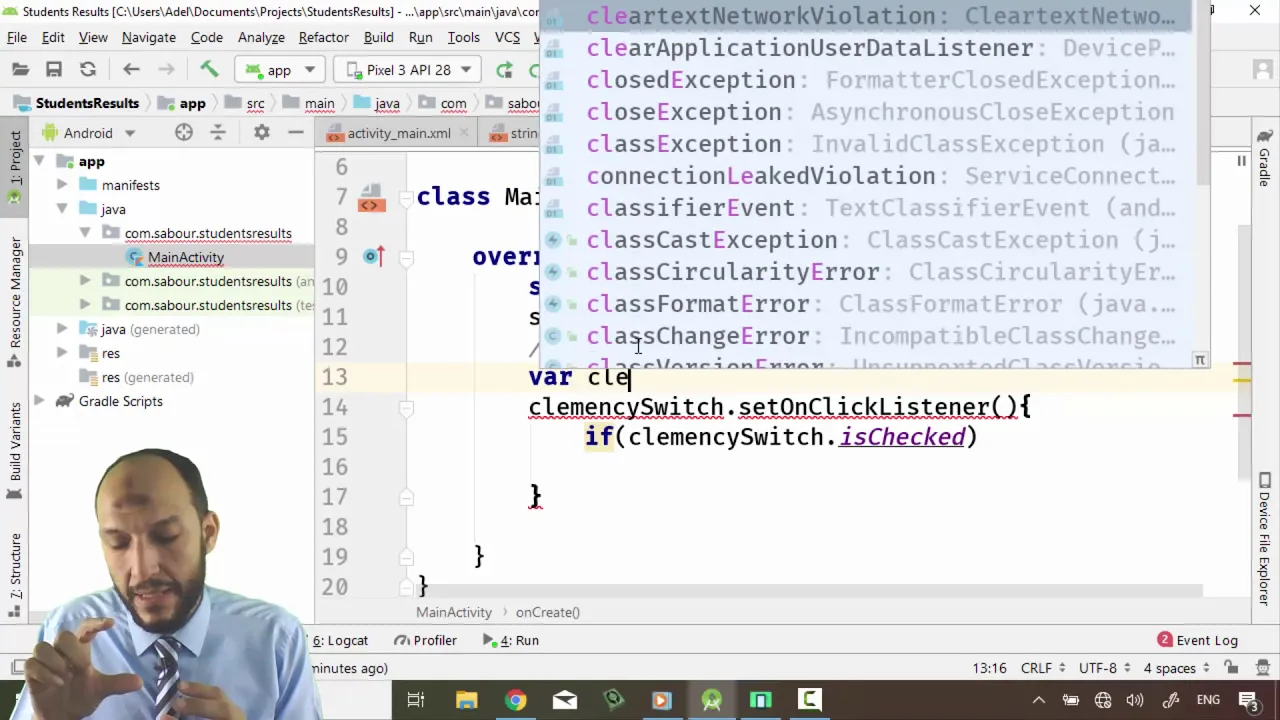
Task: Click the related XML gutter icon on line 7
Action: (x=371, y=197)
